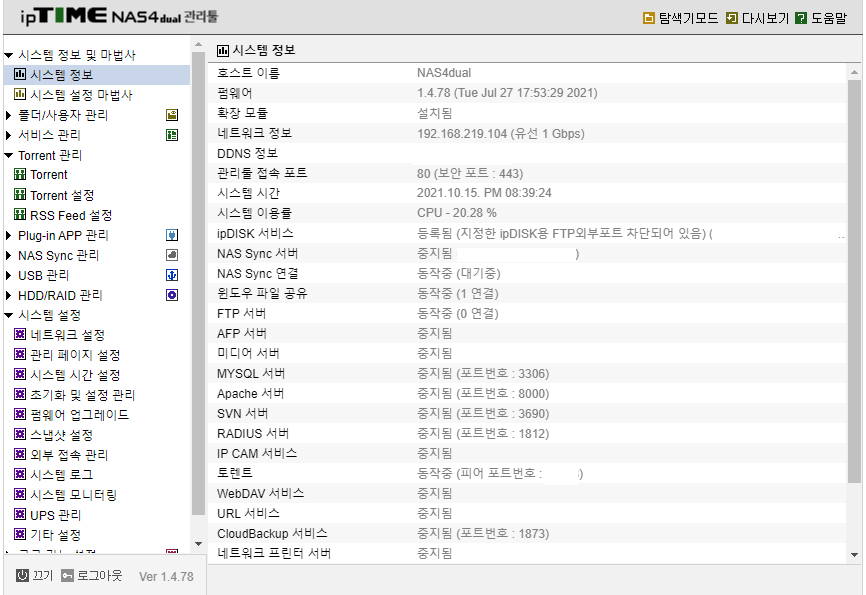866x595 pixels.
Task: Open 관리 페이지 설정
Action: tap(75, 355)
